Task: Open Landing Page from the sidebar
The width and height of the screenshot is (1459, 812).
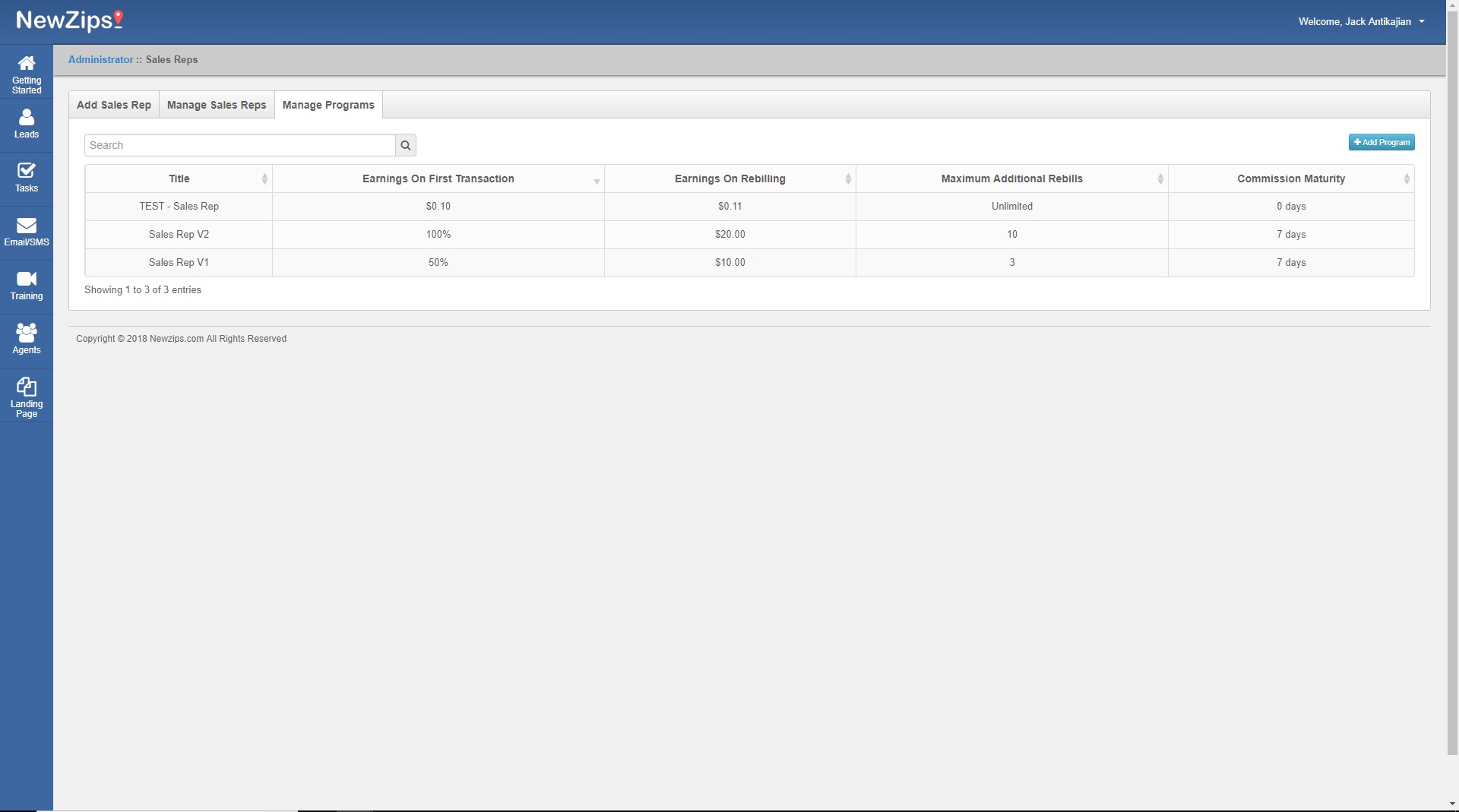Action: coord(27,396)
